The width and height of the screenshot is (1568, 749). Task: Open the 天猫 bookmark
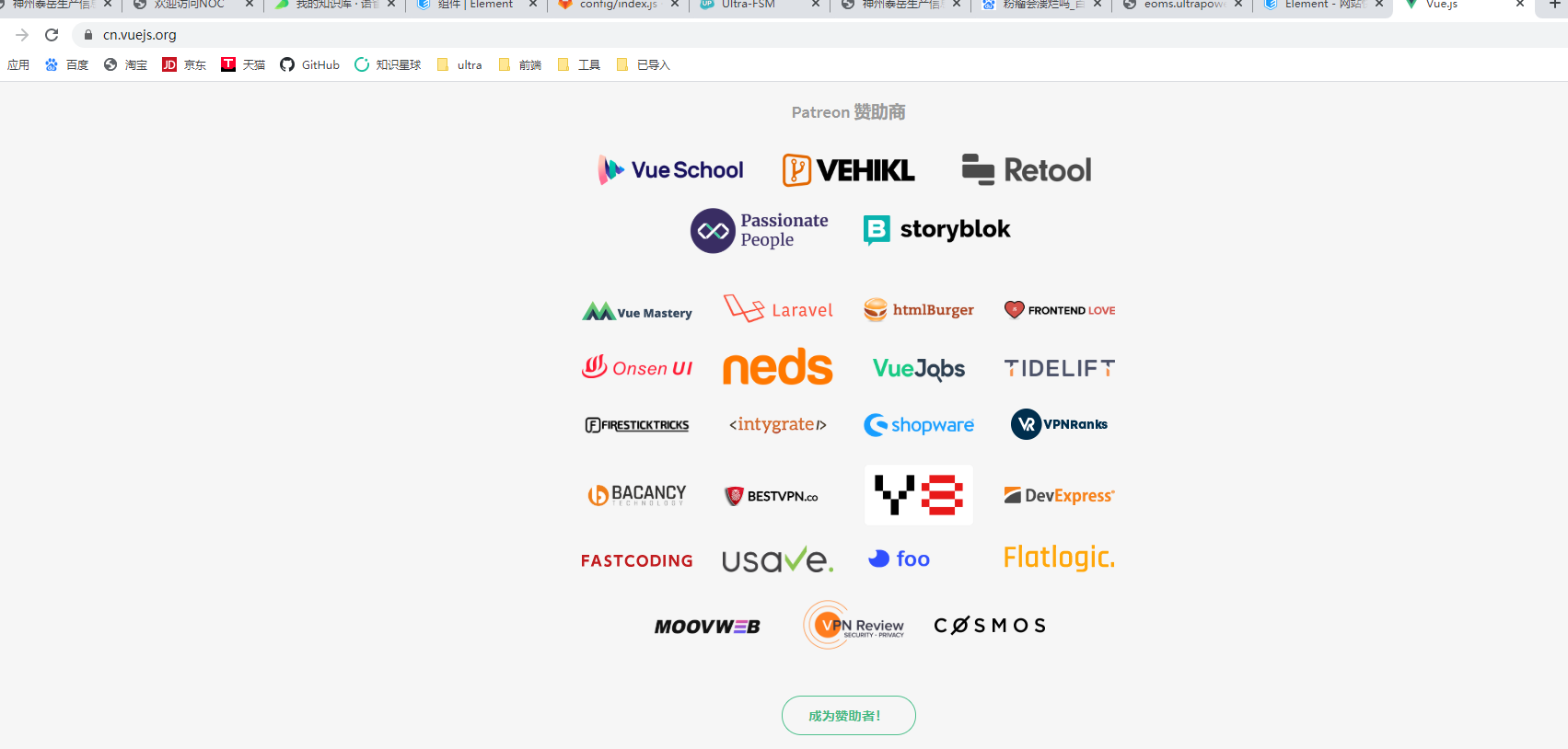(x=244, y=64)
